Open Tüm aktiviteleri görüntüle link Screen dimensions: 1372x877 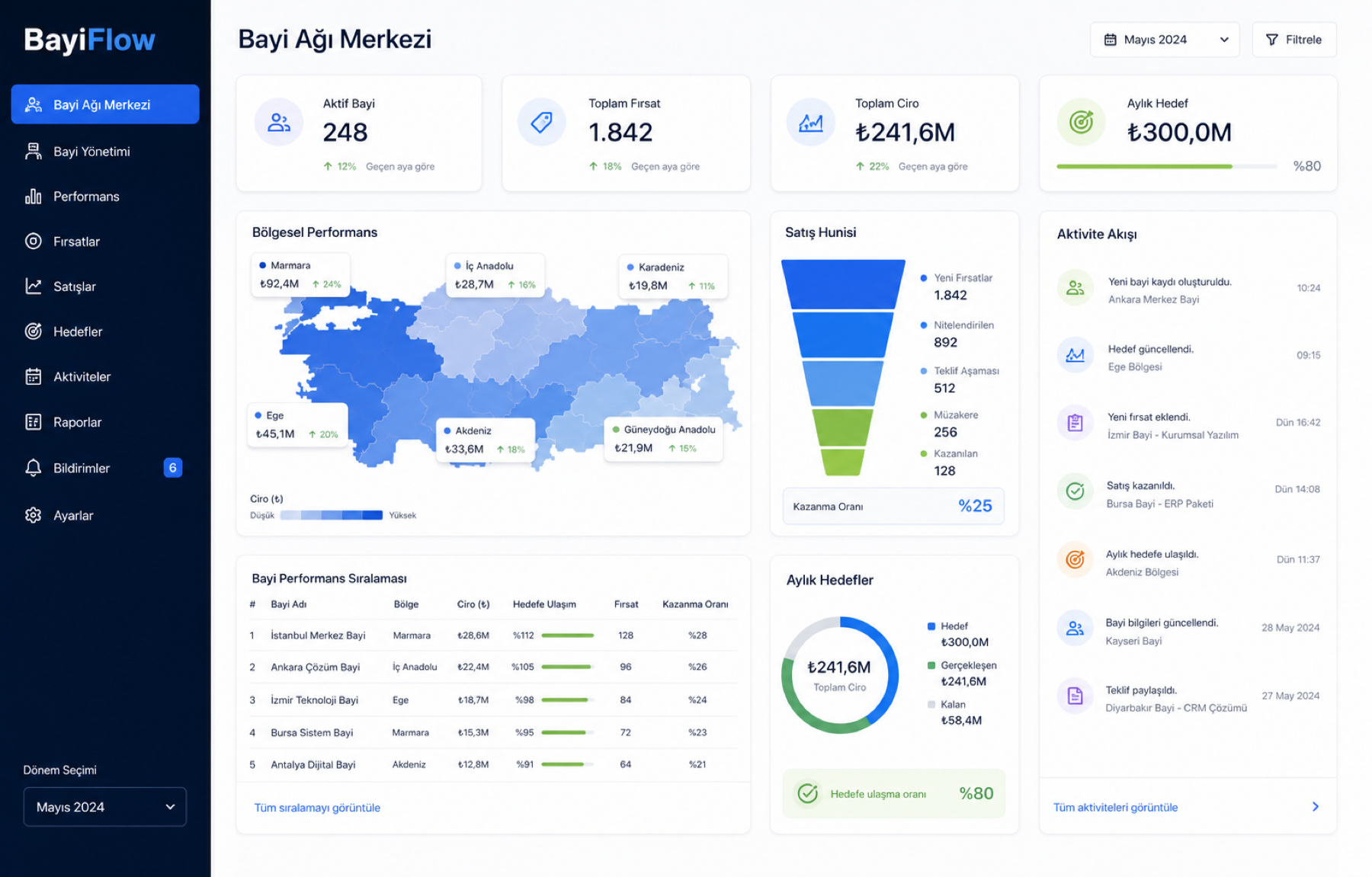pos(1115,808)
